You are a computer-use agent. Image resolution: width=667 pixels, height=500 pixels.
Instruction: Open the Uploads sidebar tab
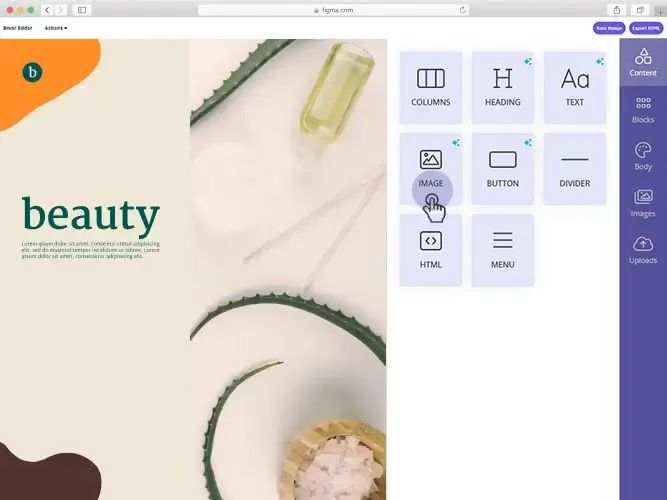coord(643,250)
